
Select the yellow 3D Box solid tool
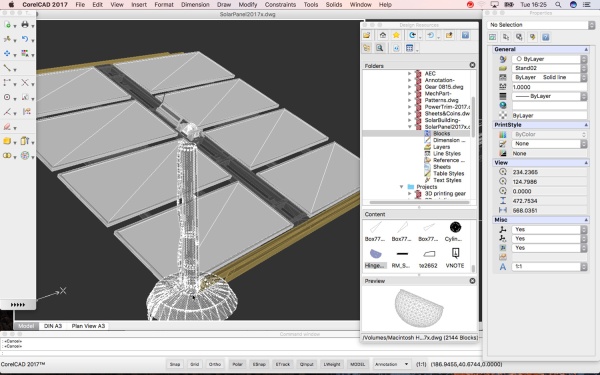[7, 141]
